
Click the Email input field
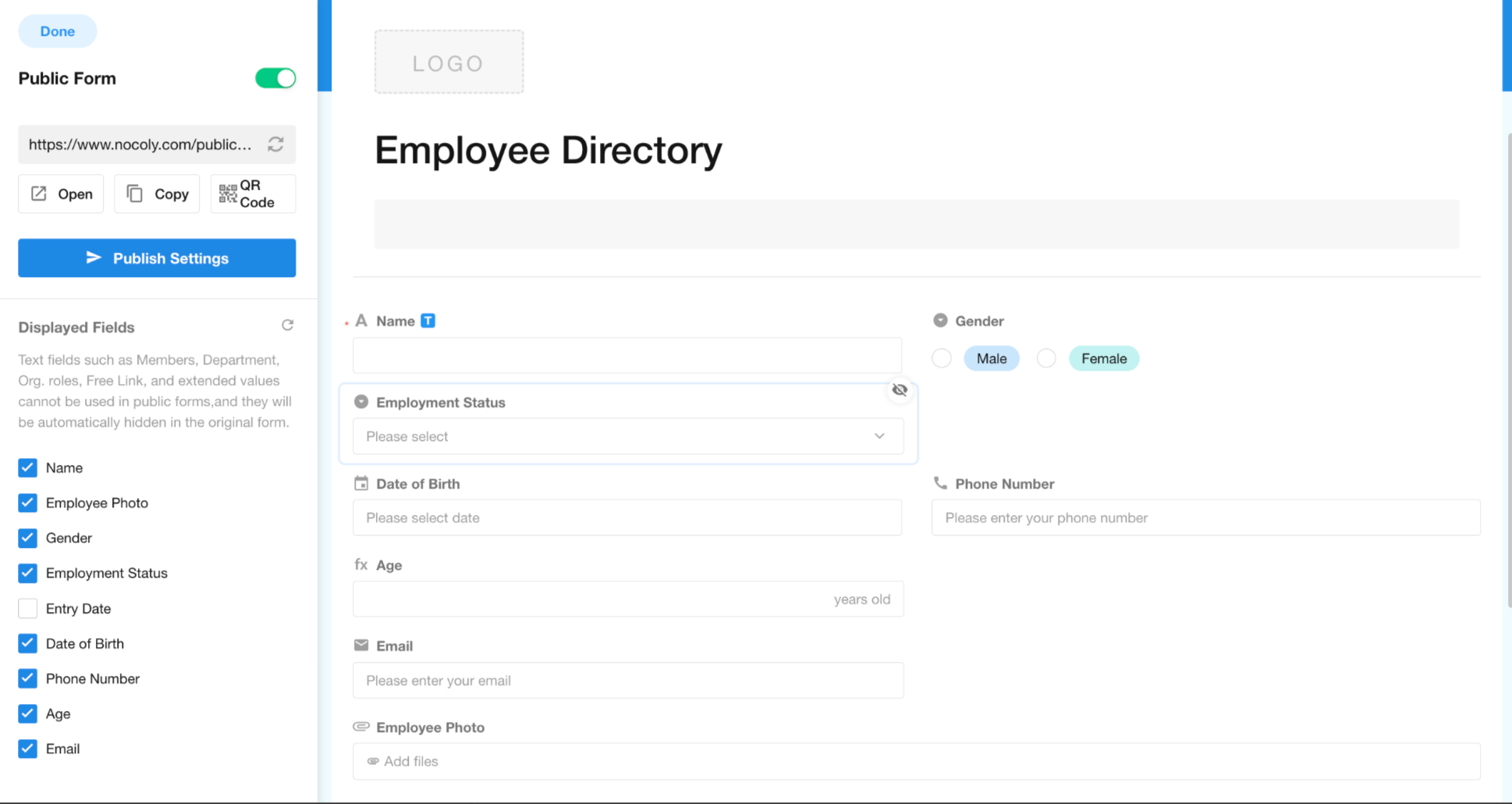[x=627, y=681]
